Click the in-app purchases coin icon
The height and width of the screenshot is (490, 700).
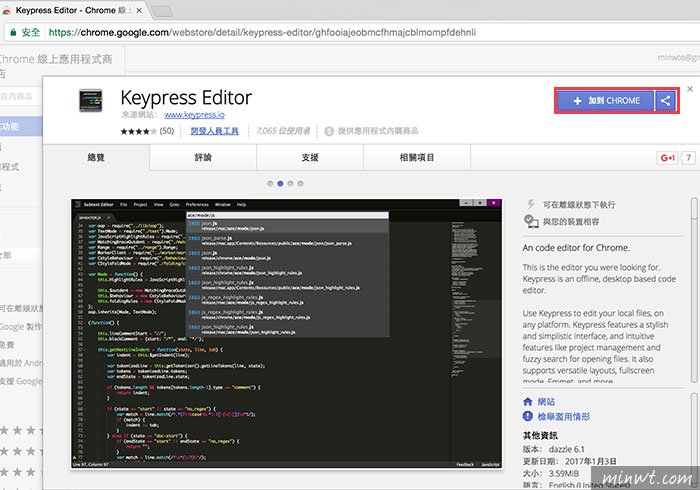(x=329, y=131)
